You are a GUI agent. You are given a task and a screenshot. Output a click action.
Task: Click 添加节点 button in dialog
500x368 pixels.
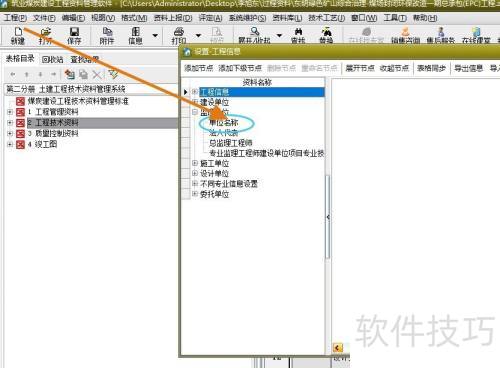[x=199, y=68]
